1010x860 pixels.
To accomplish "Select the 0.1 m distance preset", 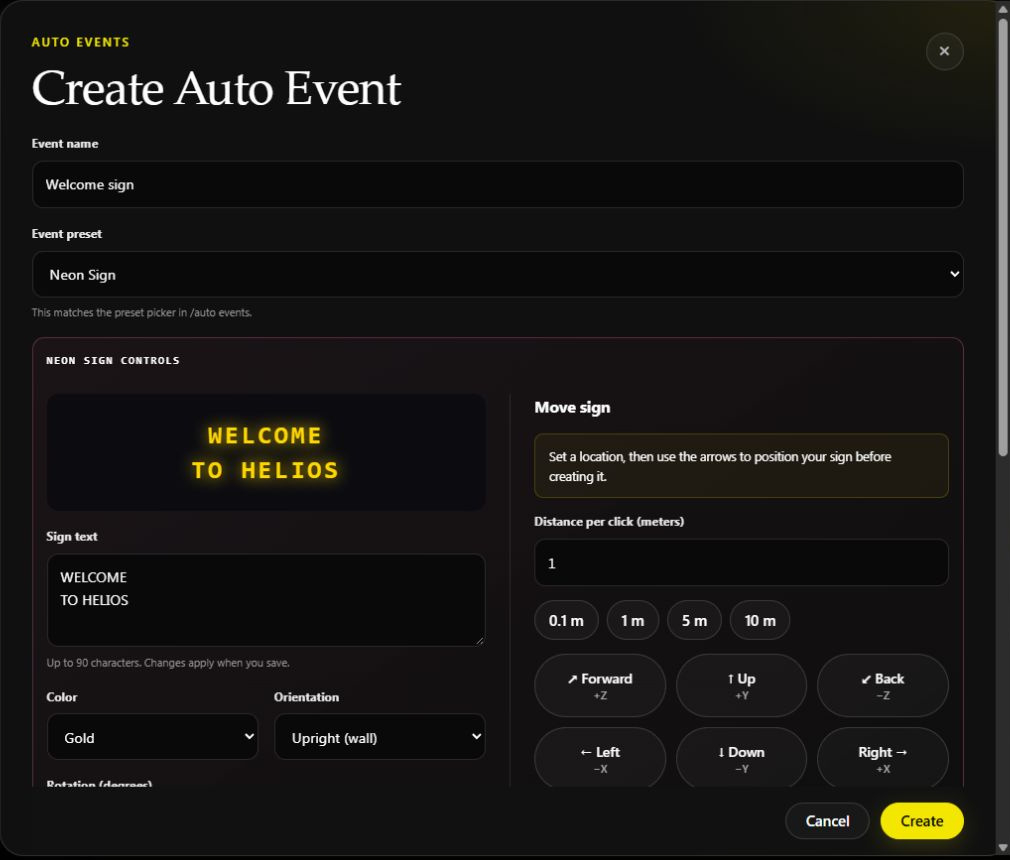I will 566,620.
